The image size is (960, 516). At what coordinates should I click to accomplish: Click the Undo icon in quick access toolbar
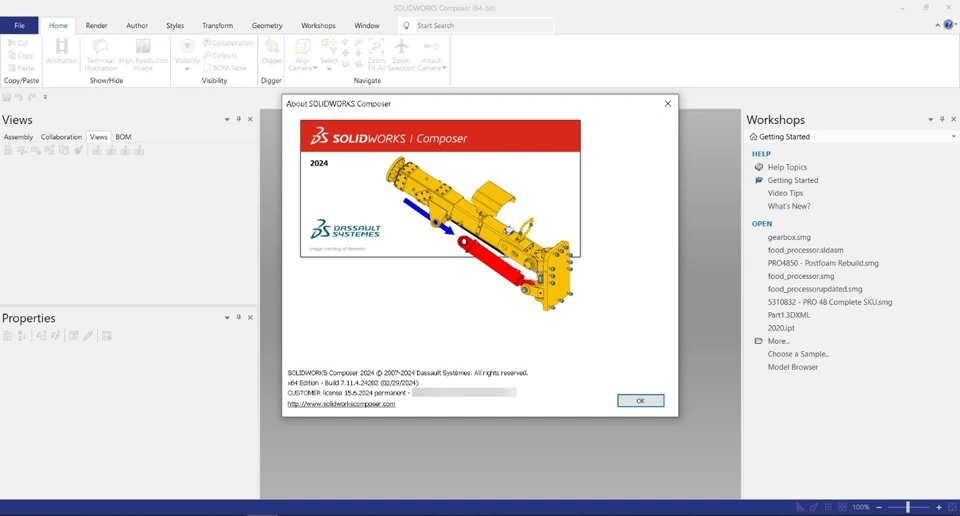19,97
